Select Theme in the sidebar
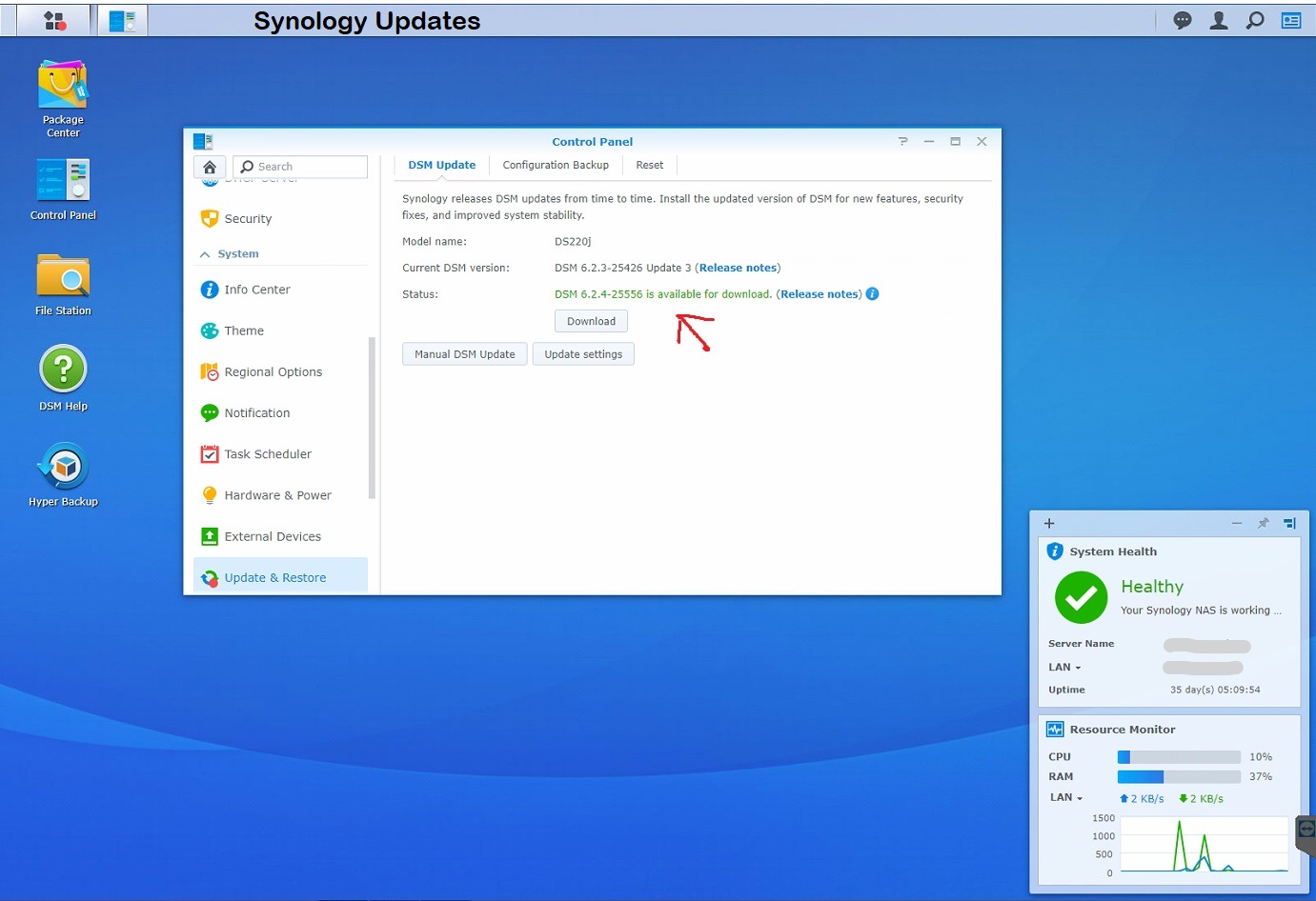 click(280, 330)
